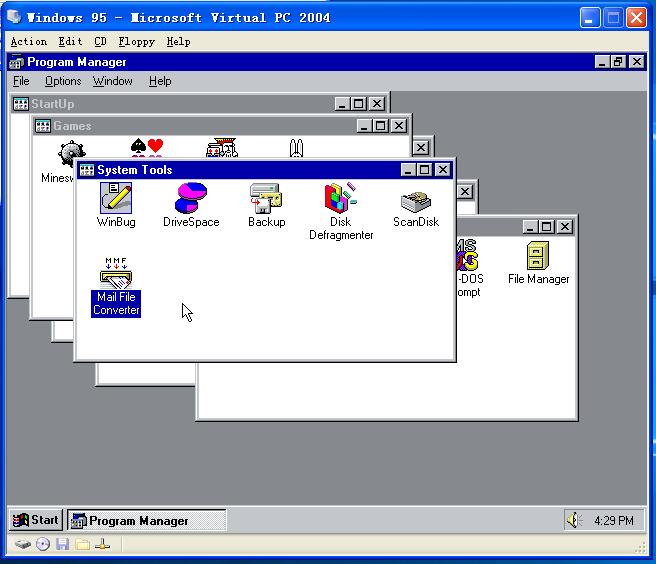Click the Program Manager taskbar button
Screen dimensions: 656x564
coord(147,520)
